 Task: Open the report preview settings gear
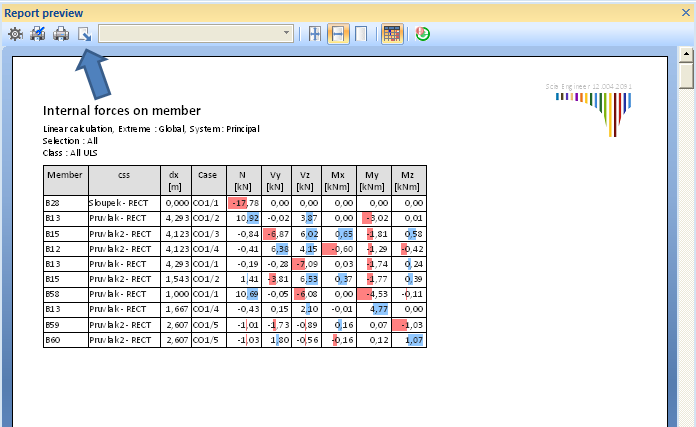tap(15, 34)
